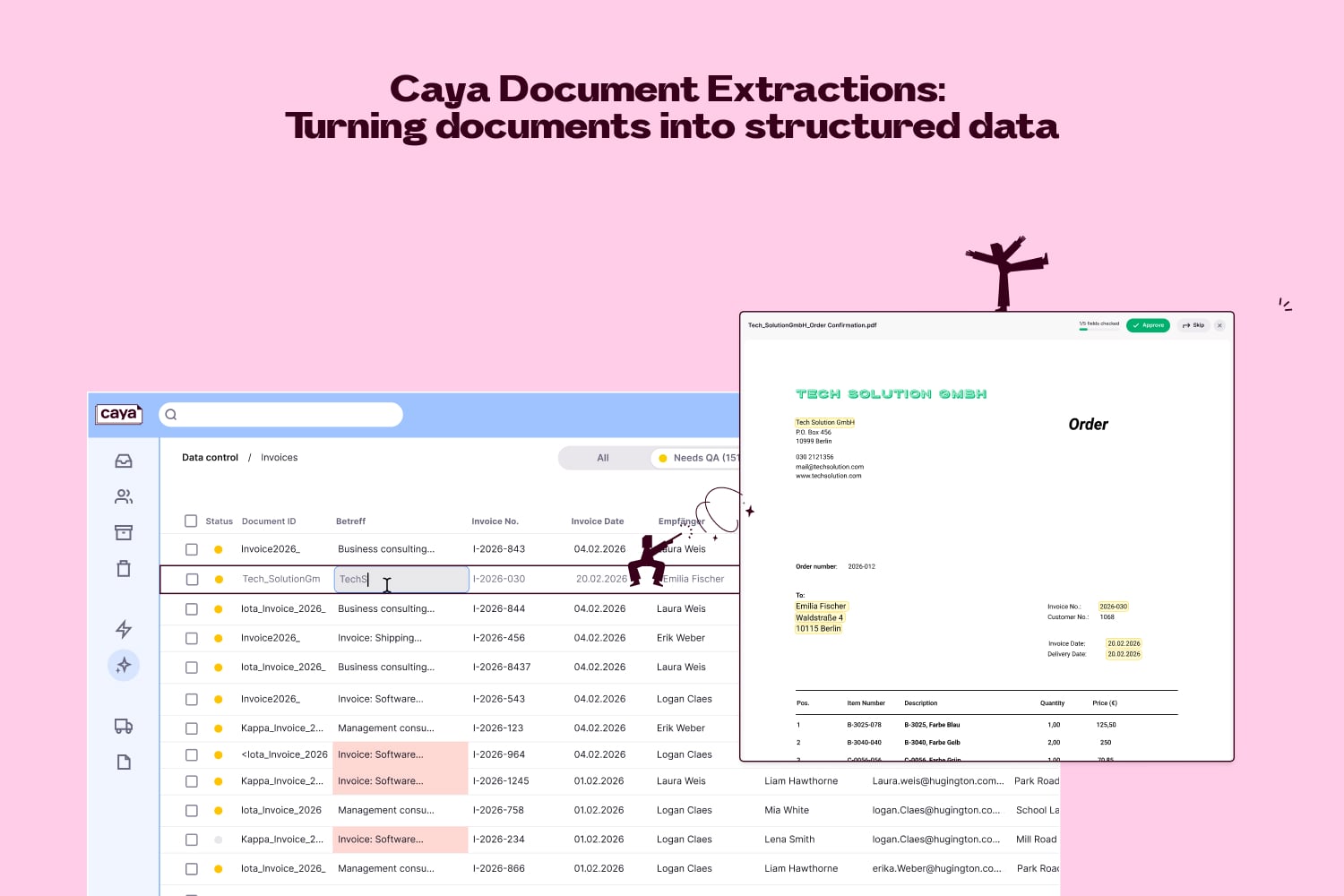Check the box for invoice I-2026-8437
Image resolution: width=1344 pixels, height=896 pixels.
pyautogui.click(x=191, y=668)
